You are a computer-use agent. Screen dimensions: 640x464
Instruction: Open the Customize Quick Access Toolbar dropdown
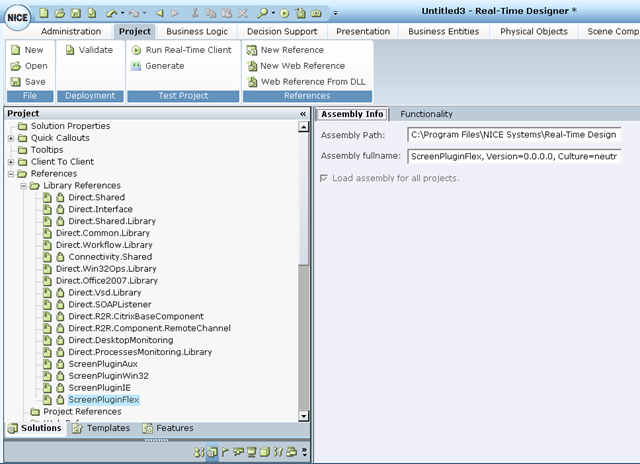tap(336, 13)
